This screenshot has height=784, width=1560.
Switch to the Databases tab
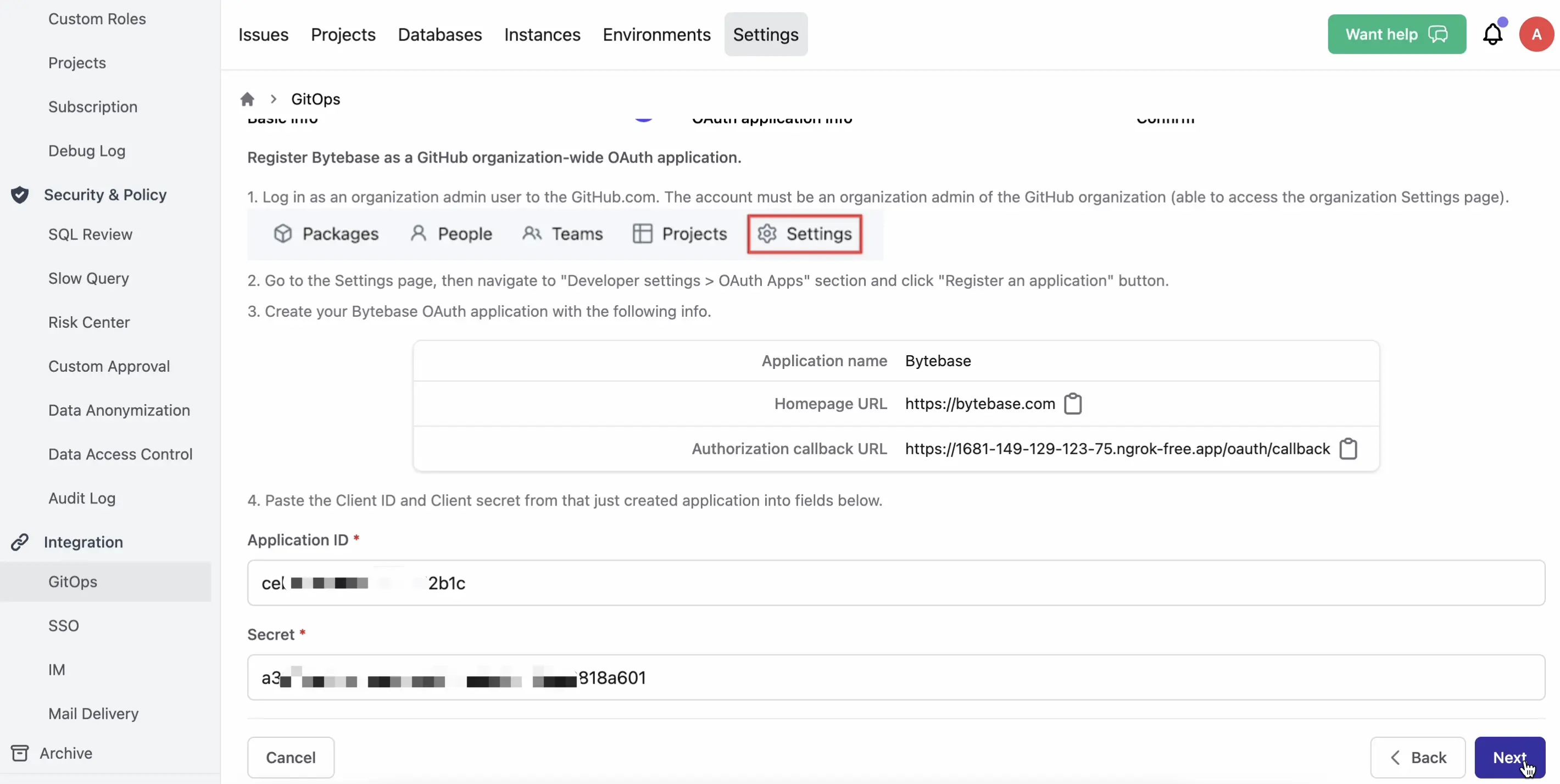click(x=439, y=35)
